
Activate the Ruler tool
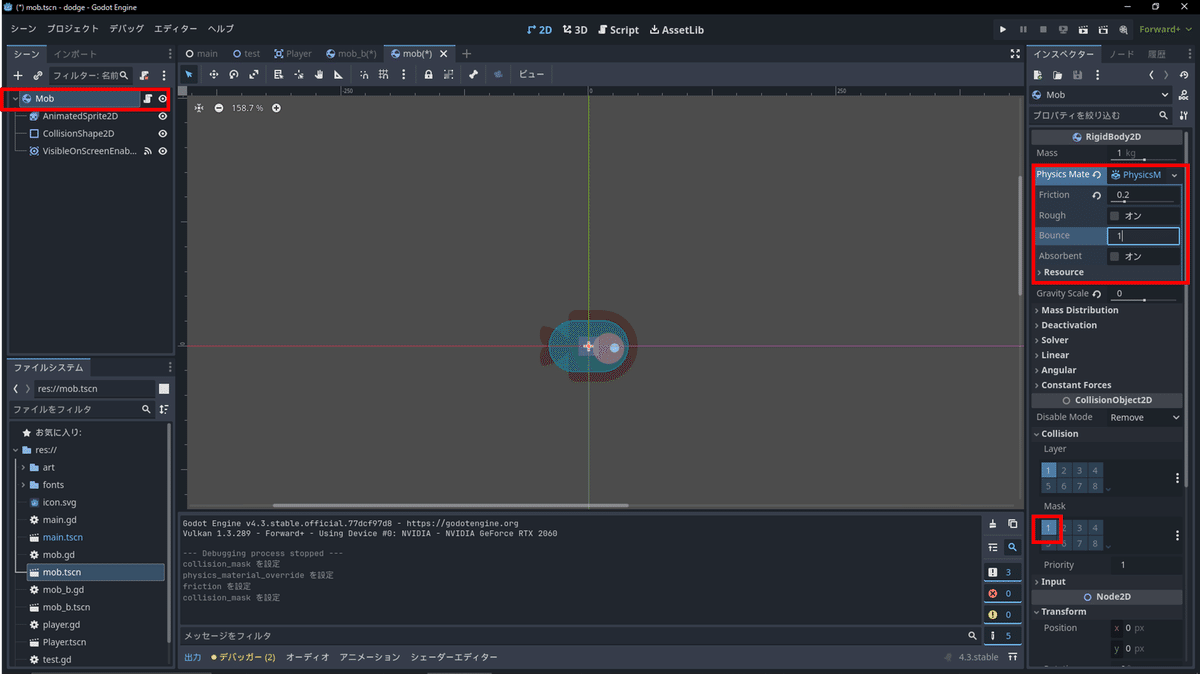[x=339, y=74]
